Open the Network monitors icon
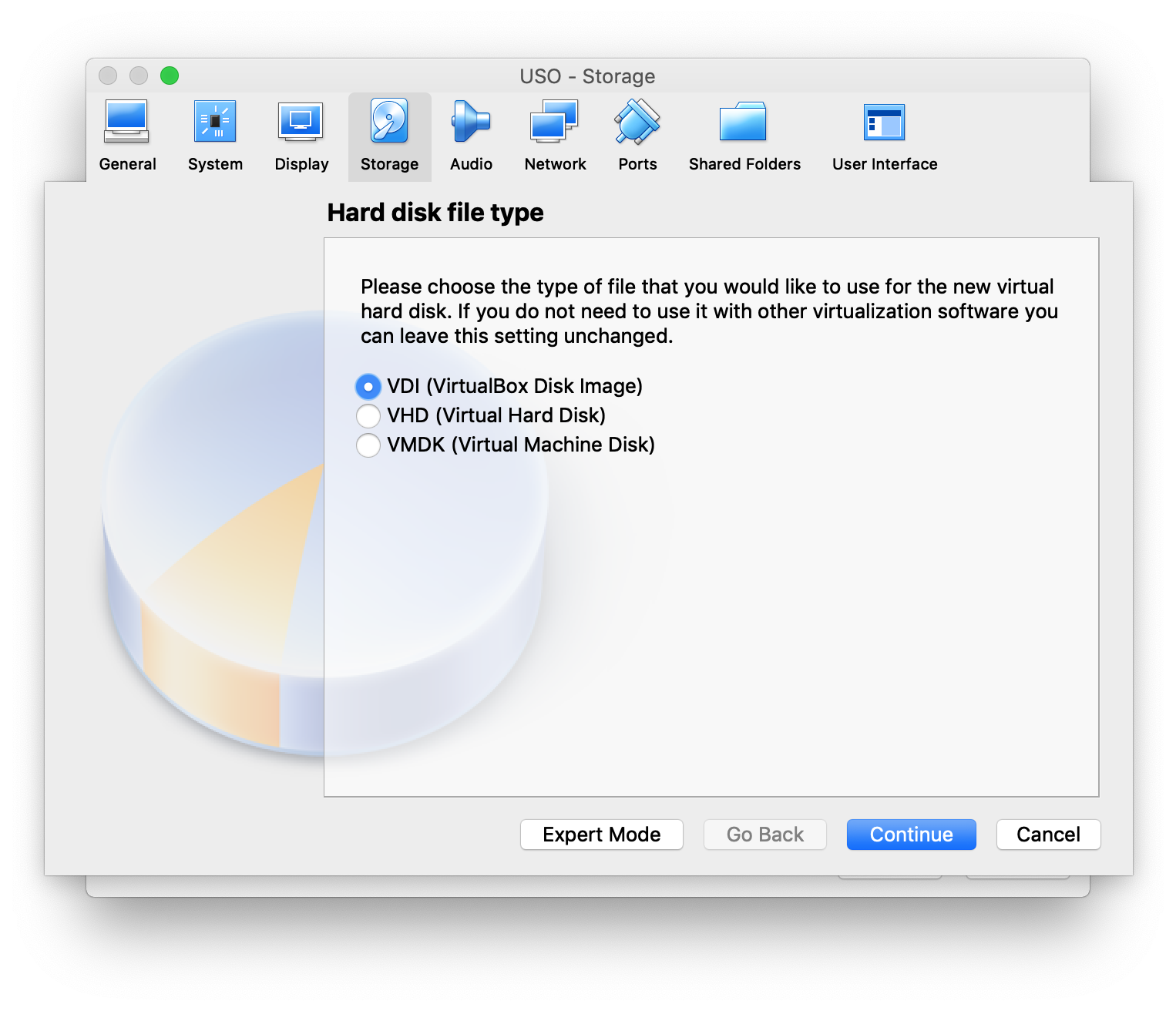The height and width of the screenshot is (1011, 1176). point(554,122)
